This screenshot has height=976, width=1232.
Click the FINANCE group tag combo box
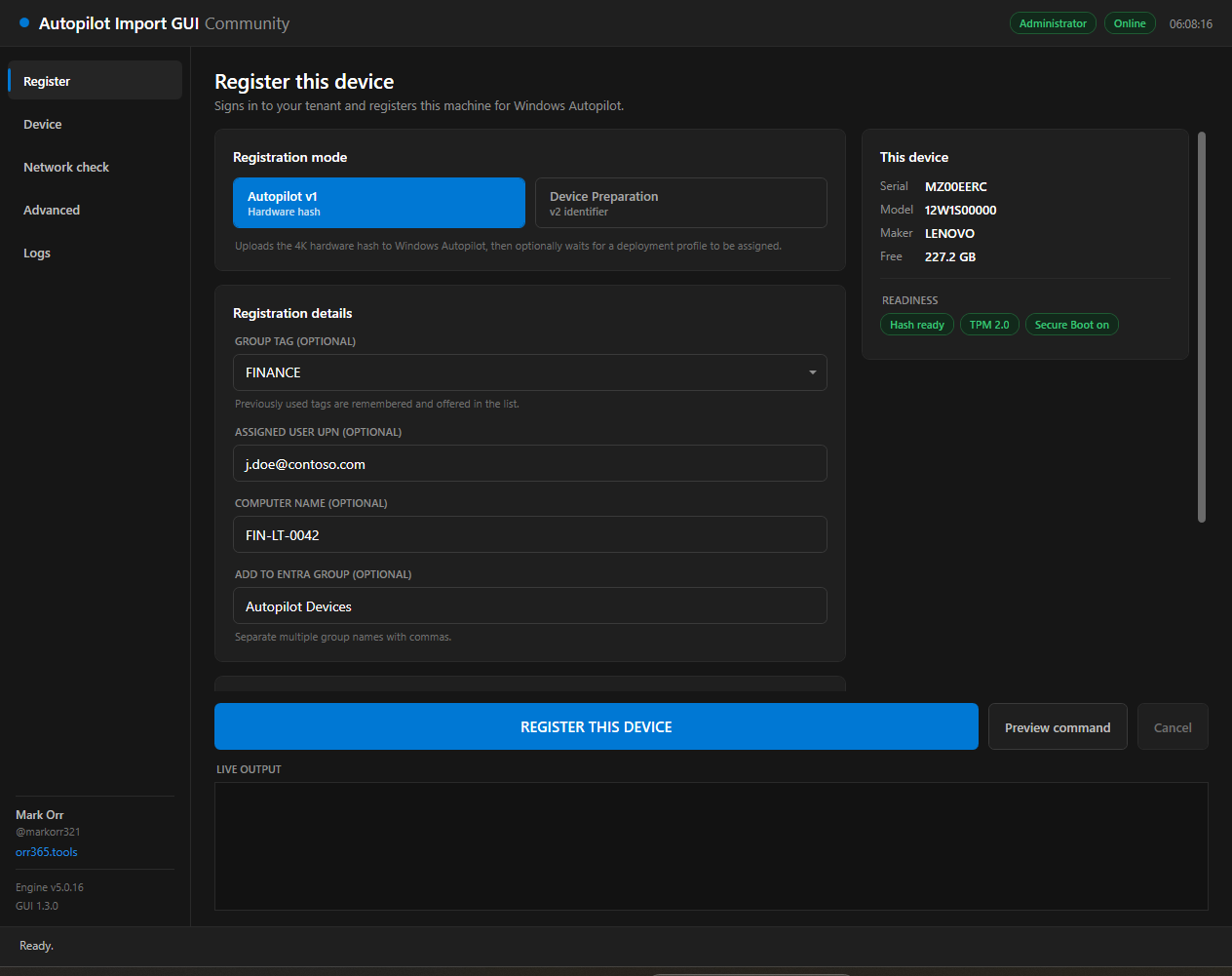point(530,372)
